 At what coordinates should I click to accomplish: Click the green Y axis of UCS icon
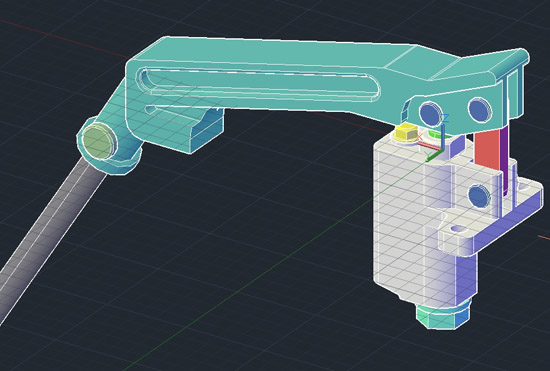433,155
